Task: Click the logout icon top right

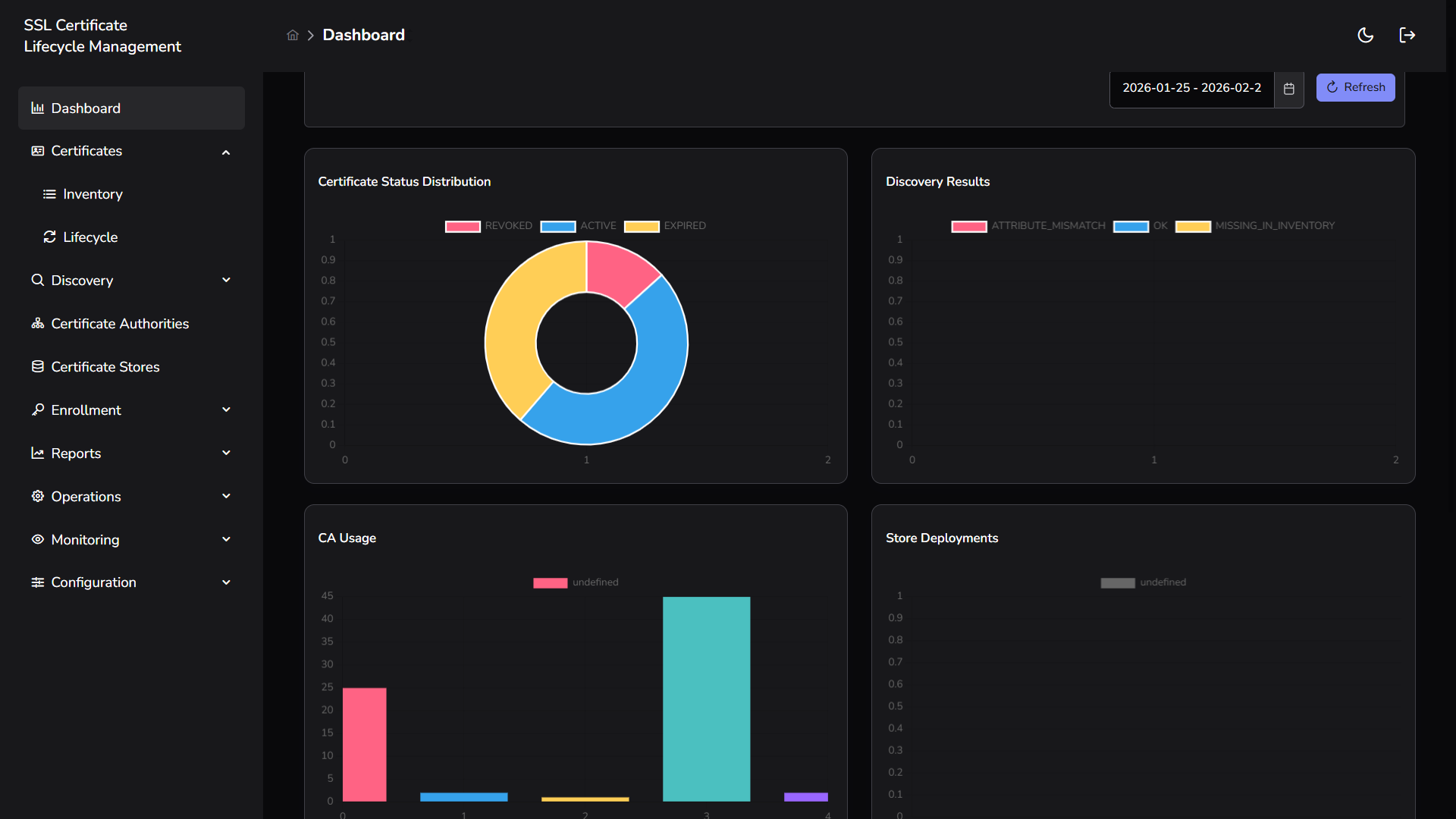Action: 1407,35
